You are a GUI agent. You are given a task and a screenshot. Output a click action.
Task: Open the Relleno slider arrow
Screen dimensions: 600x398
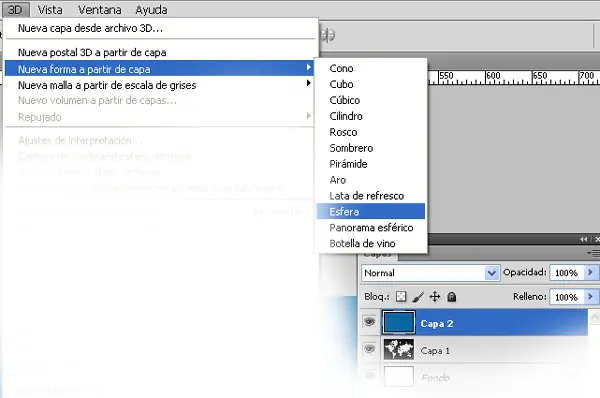pyautogui.click(x=590, y=297)
